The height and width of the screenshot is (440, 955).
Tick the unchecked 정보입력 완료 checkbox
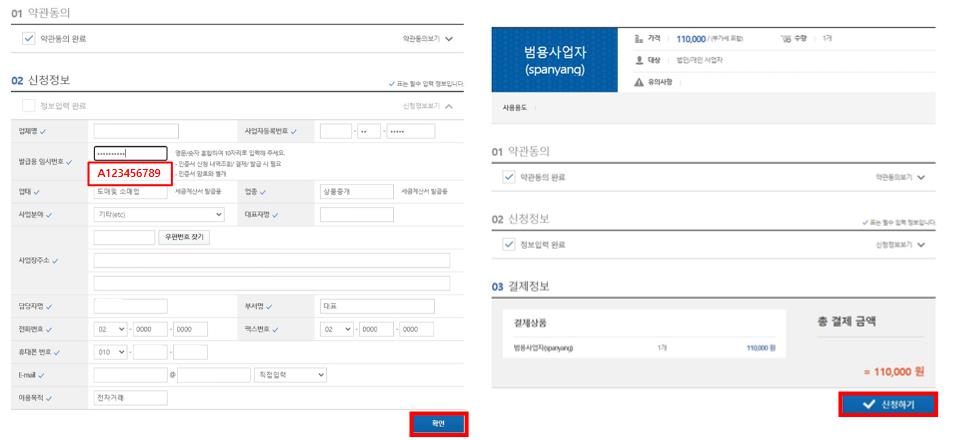pos(28,105)
